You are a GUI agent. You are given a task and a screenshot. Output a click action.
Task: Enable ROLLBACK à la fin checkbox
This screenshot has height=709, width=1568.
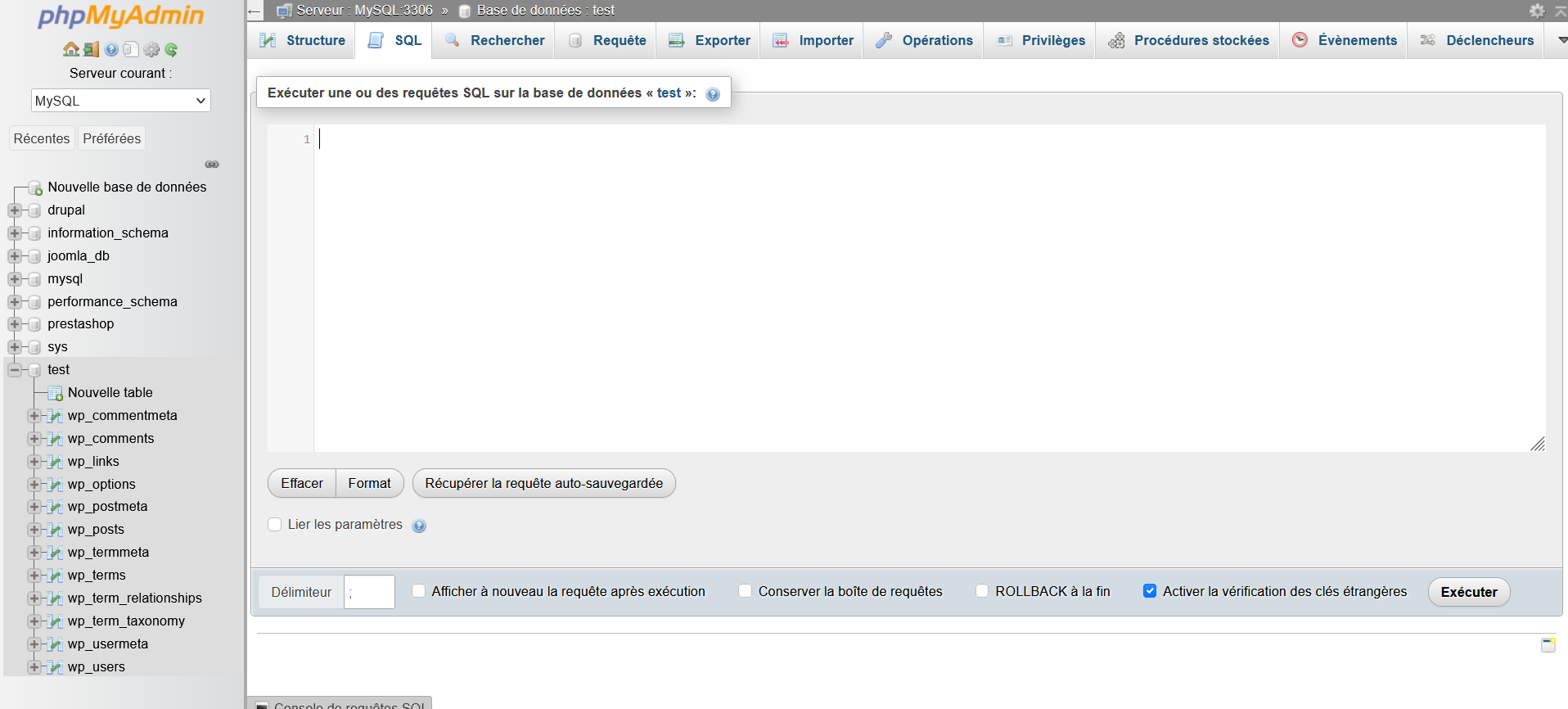(982, 591)
